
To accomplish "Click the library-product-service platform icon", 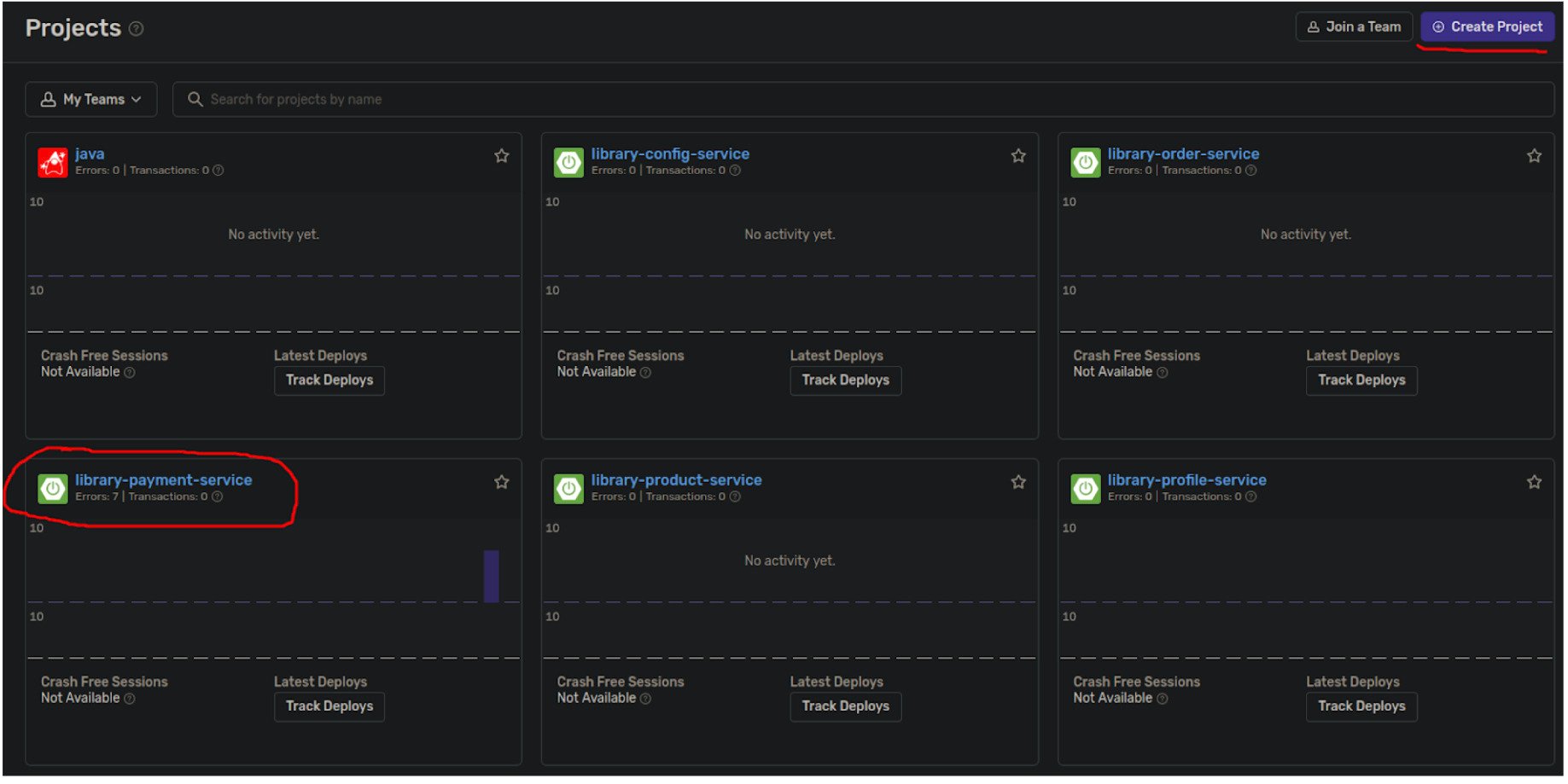I will click(568, 489).
